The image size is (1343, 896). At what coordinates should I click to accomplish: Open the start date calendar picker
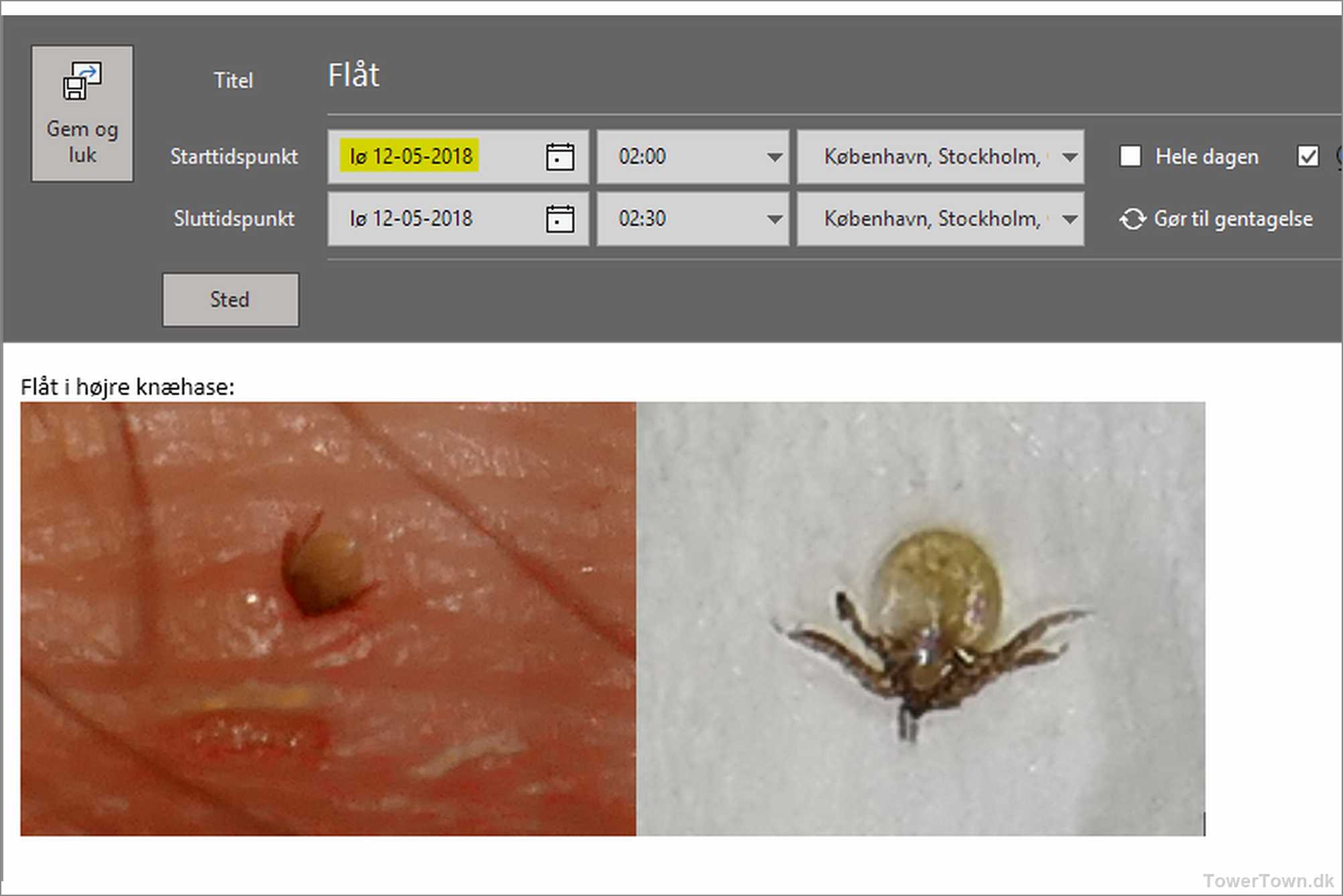[x=560, y=157]
